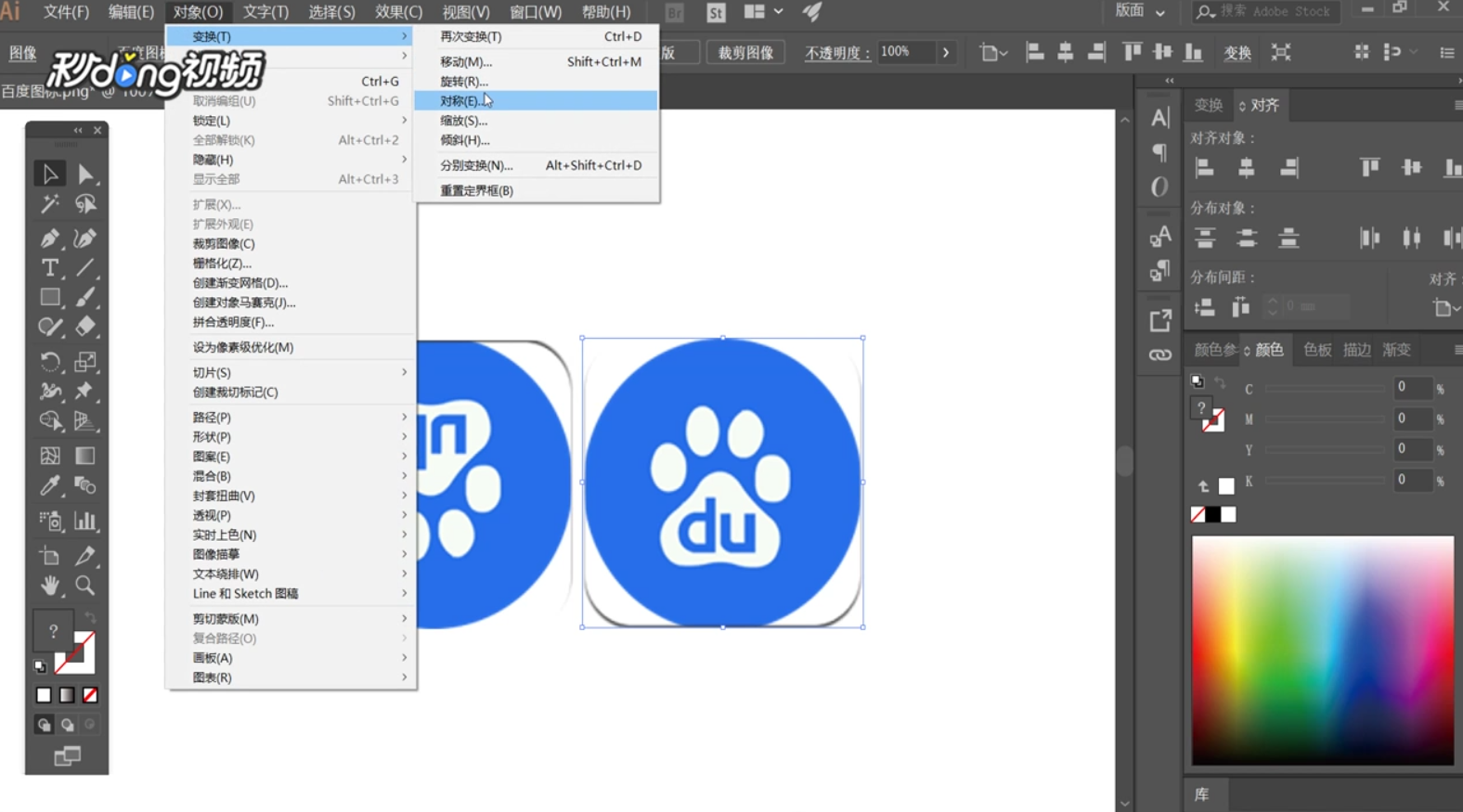Select the Hand tool
The width and height of the screenshot is (1463, 812).
coord(49,586)
